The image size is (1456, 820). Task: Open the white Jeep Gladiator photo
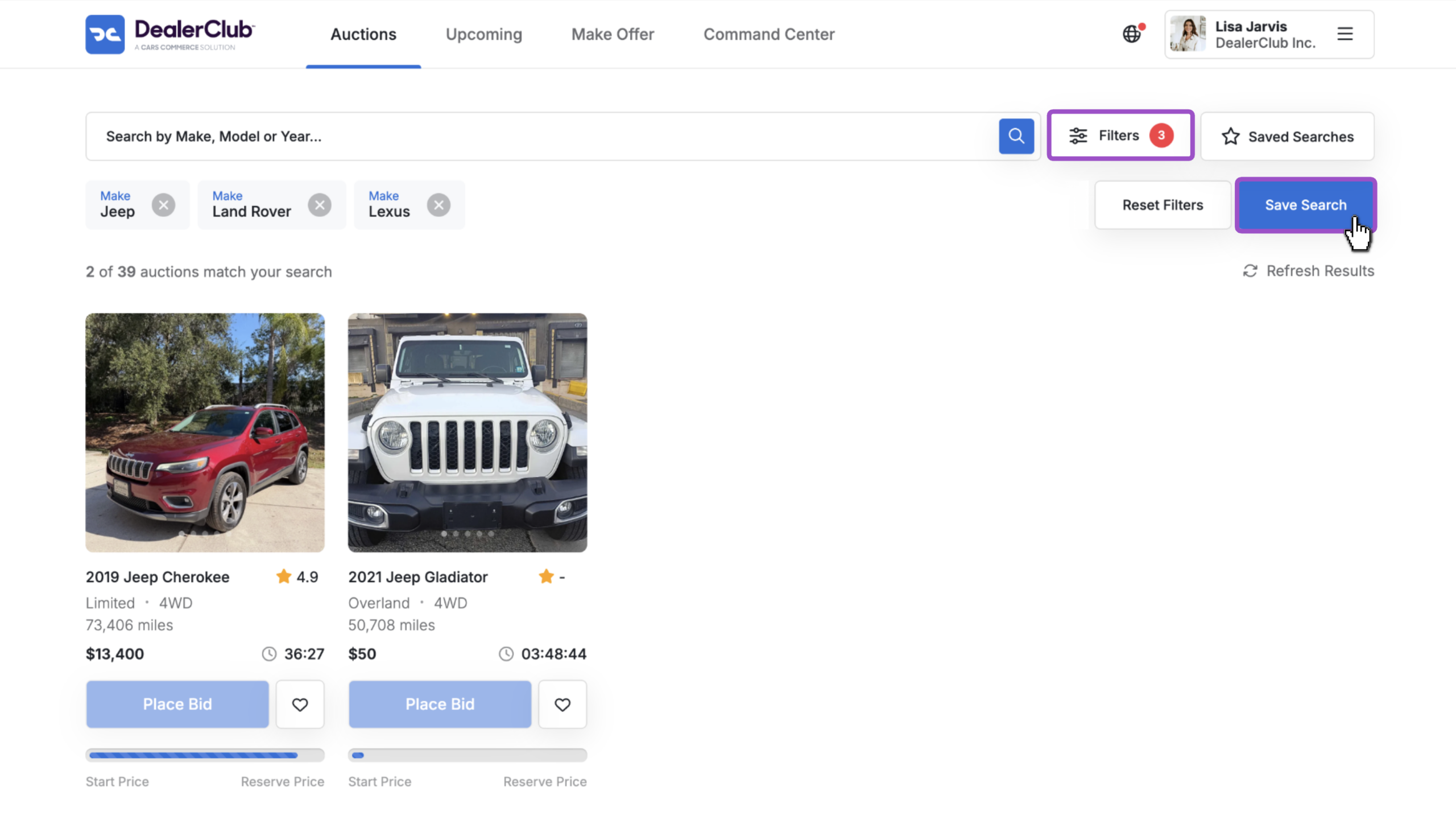(x=468, y=432)
